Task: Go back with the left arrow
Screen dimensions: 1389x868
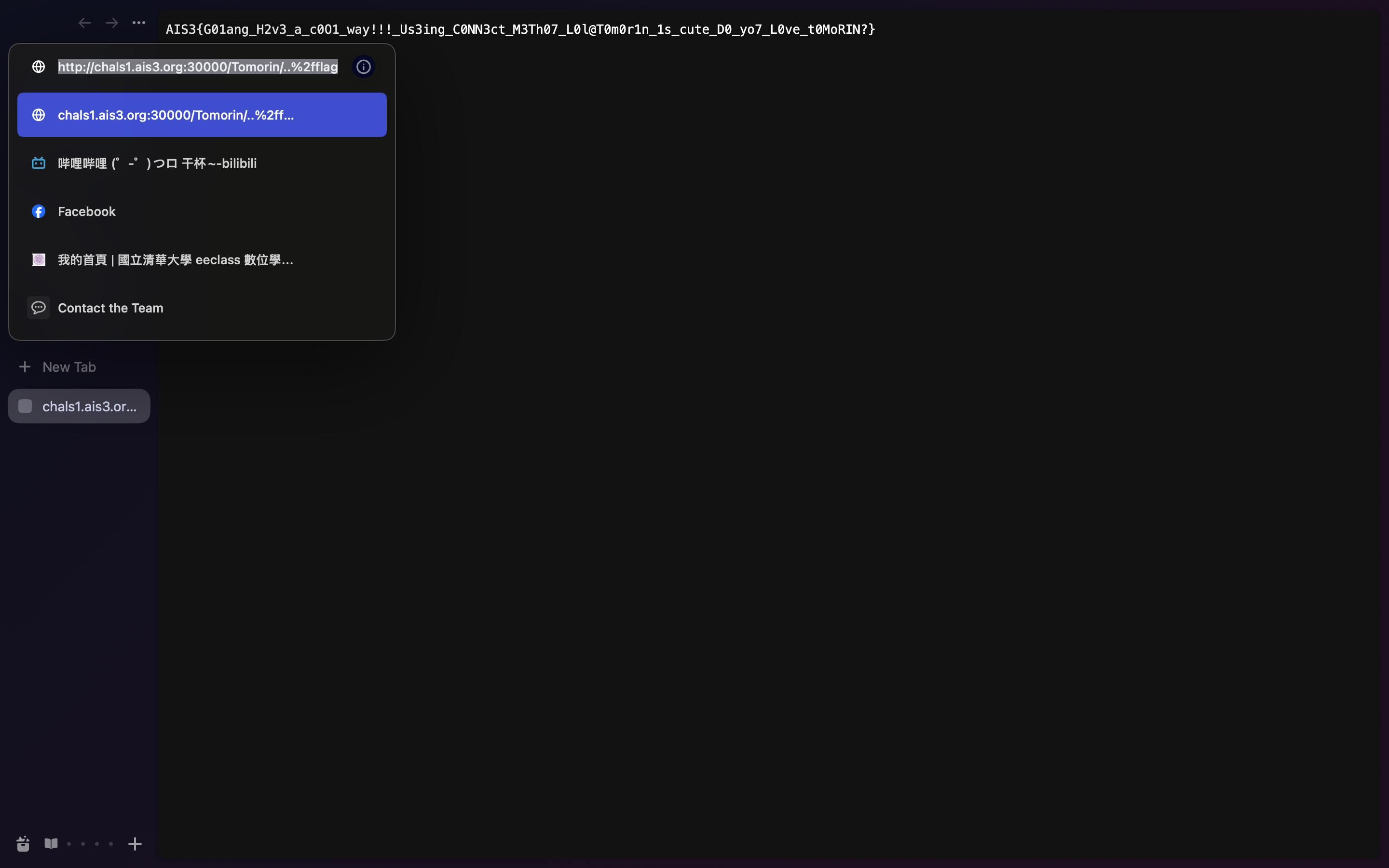Action: [x=85, y=23]
